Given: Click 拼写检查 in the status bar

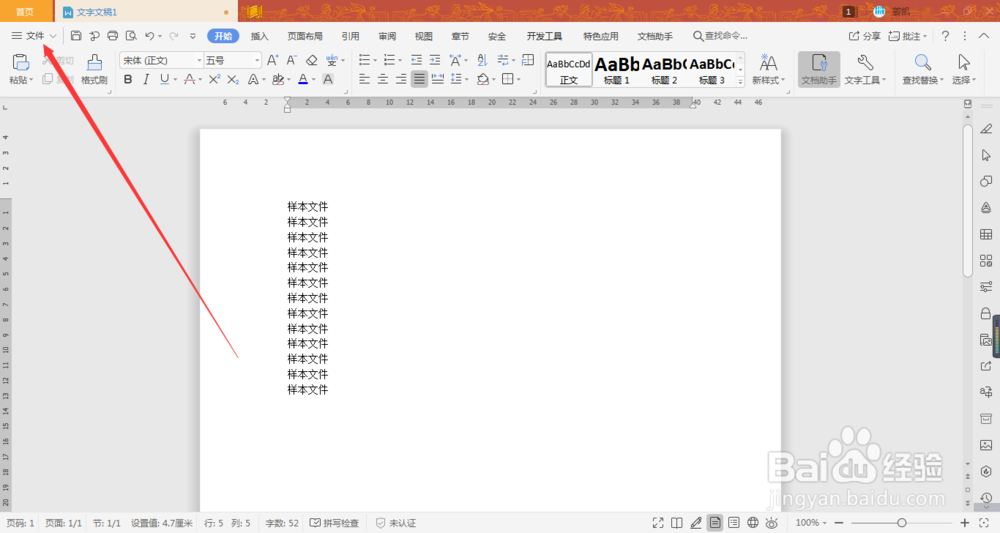Looking at the screenshot, I should coord(334,523).
